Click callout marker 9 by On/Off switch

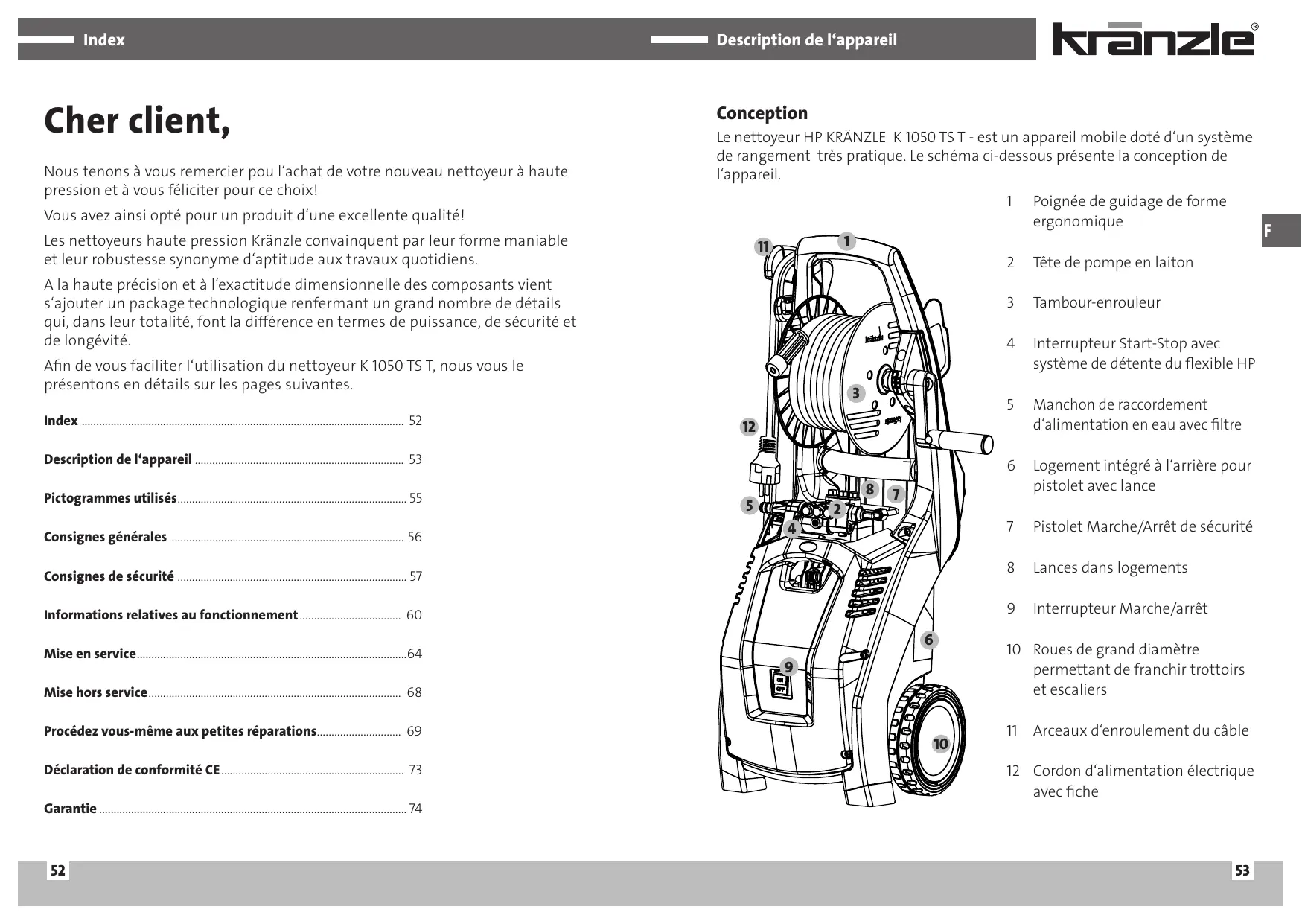[789, 666]
